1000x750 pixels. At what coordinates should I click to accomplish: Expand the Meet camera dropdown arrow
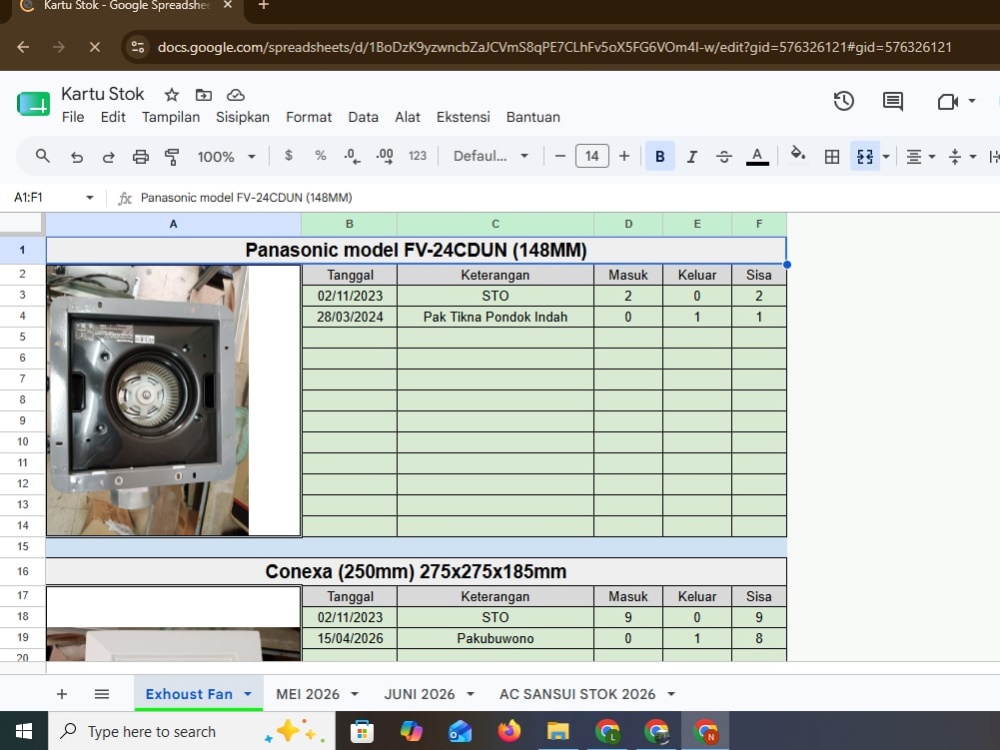pyautogui.click(x=972, y=101)
